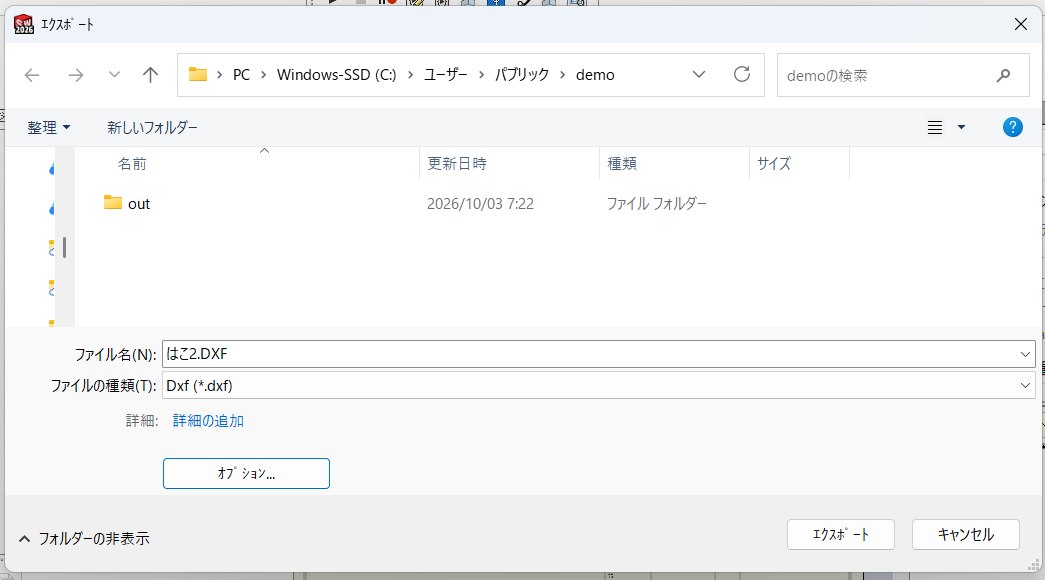Open recent locations chevron next to arrows

(114, 75)
